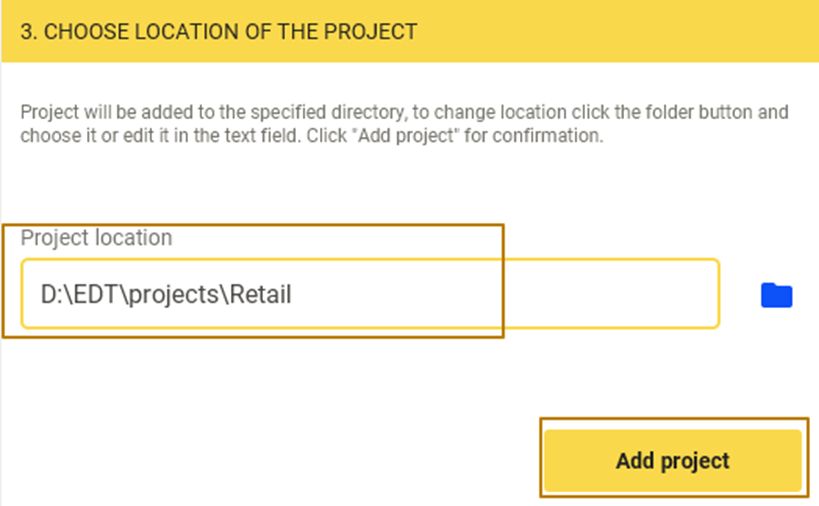Screen dimensions: 819x506
Task: Click the blue folder browse icon
Action: [776, 295]
